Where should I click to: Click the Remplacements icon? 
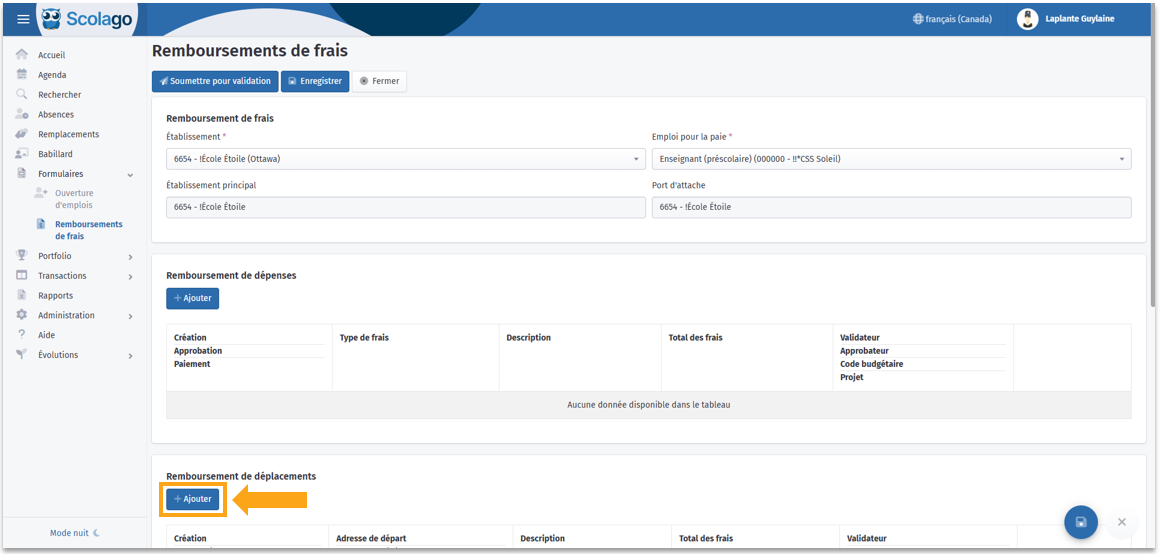pos(21,134)
